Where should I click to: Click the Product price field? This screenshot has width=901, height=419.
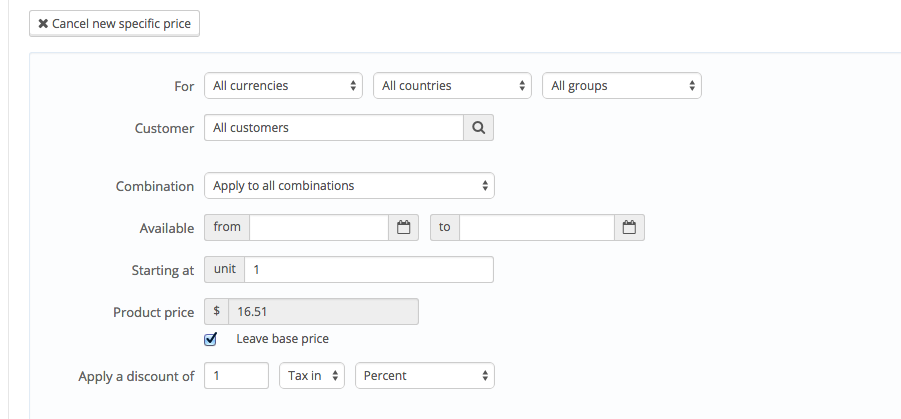tap(323, 312)
